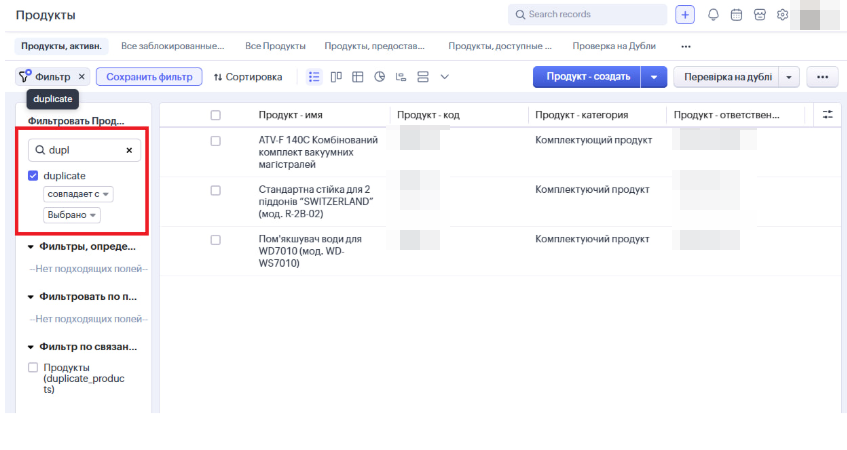Screen dimensions: 847x450
Task: Click Сортировка button
Action: click(x=248, y=77)
